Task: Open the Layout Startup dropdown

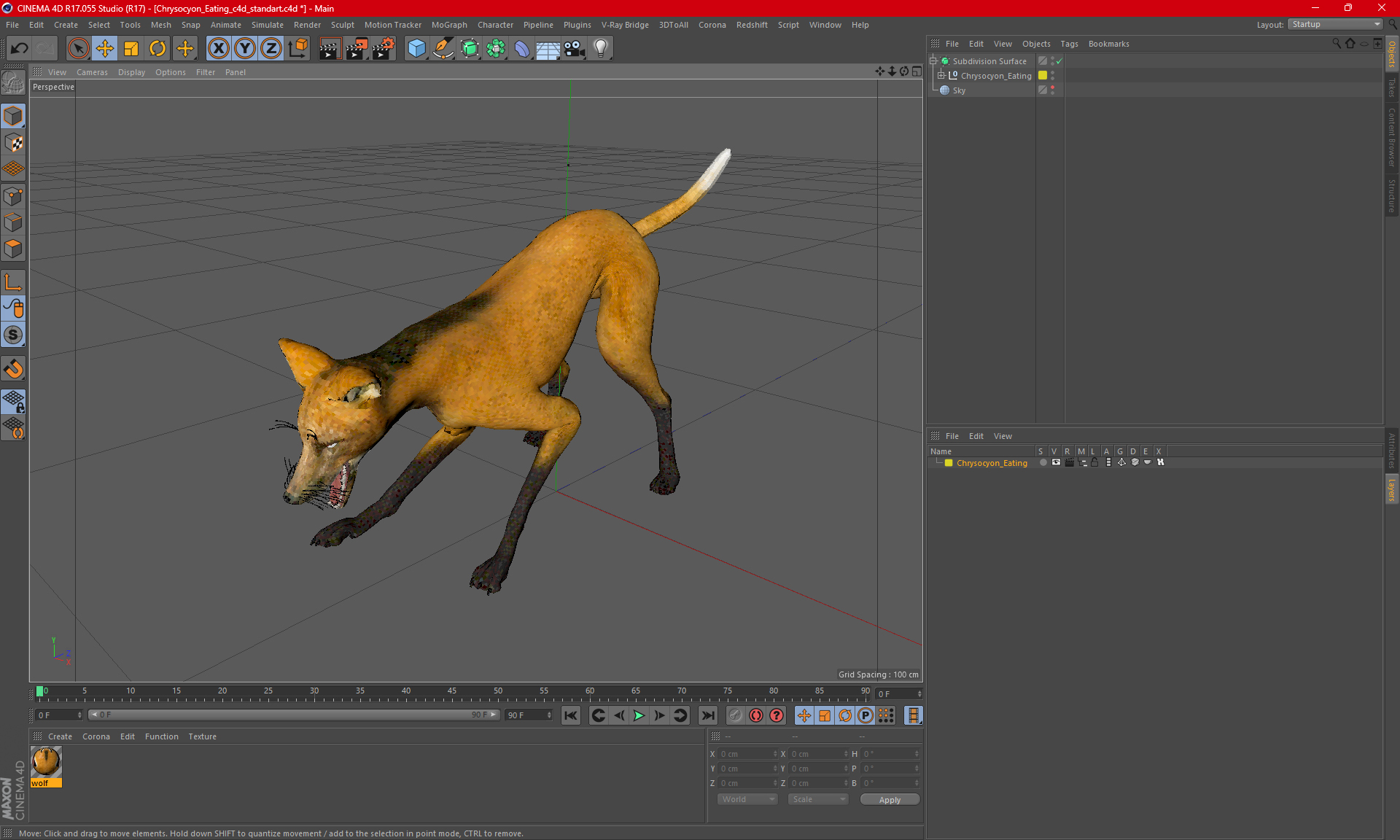Action: tap(1335, 24)
